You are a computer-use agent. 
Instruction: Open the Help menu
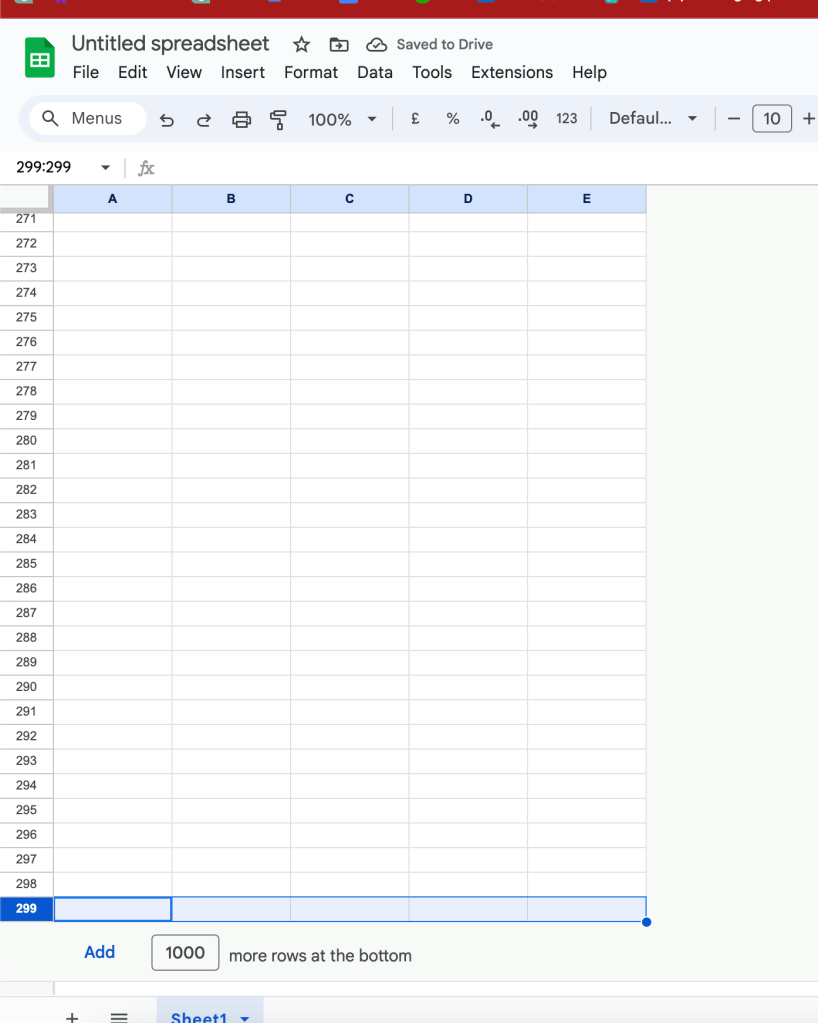(589, 72)
